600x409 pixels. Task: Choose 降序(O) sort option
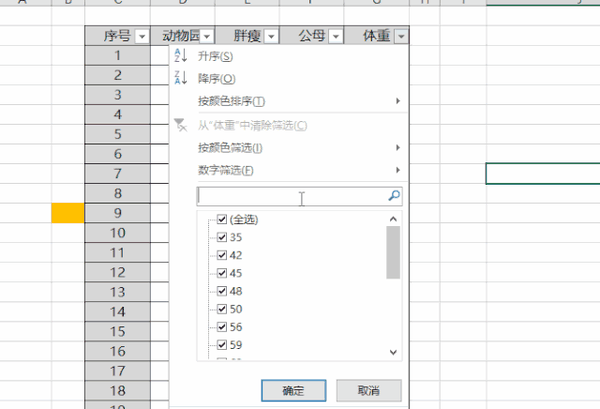(289, 78)
